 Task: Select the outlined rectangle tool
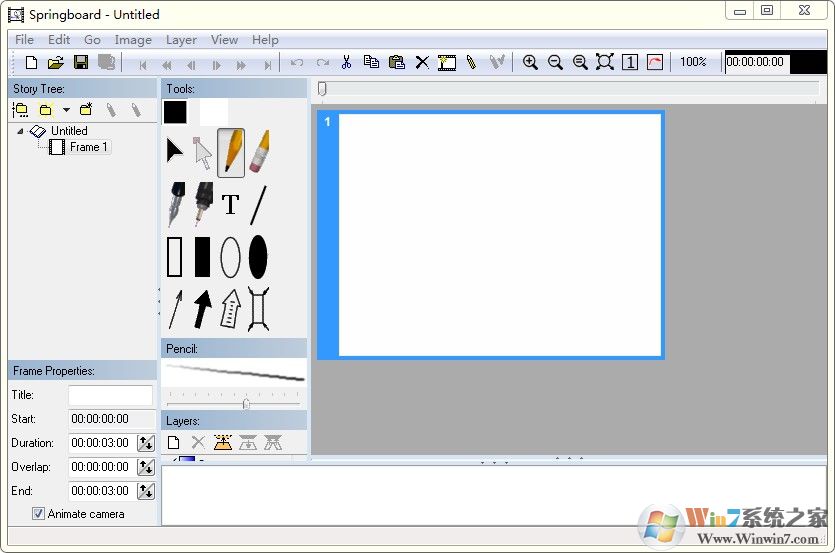pyautogui.click(x=174, y=257)
